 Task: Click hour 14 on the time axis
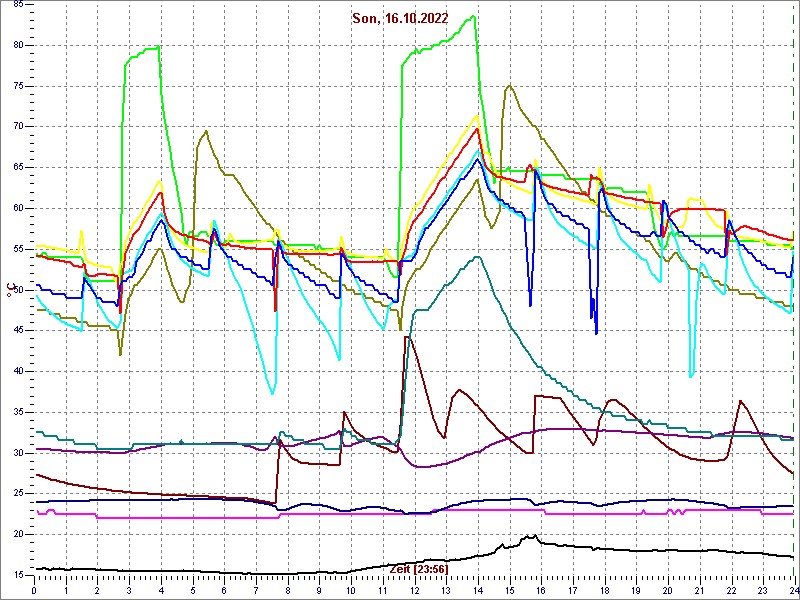[477, 592]
